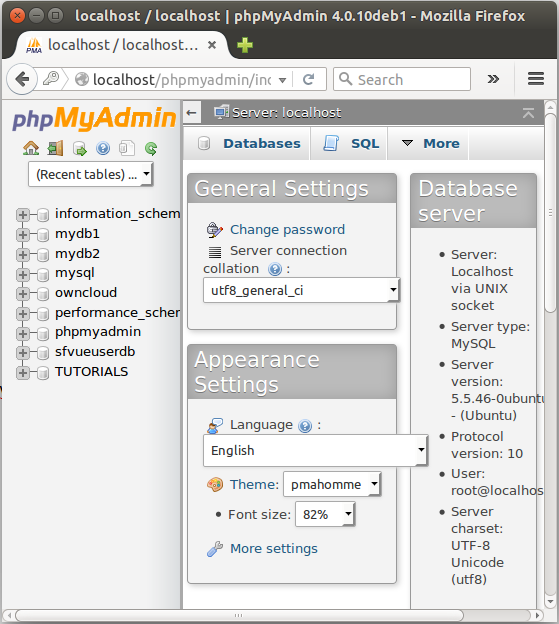Click the Log out door icon
559x624 pixels.
(55, 148)
